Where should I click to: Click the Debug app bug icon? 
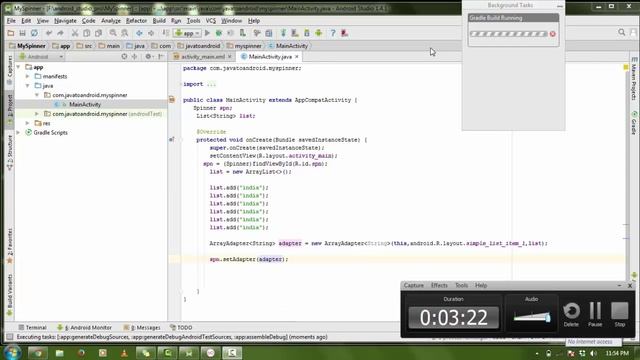click(x=219, y=33)
